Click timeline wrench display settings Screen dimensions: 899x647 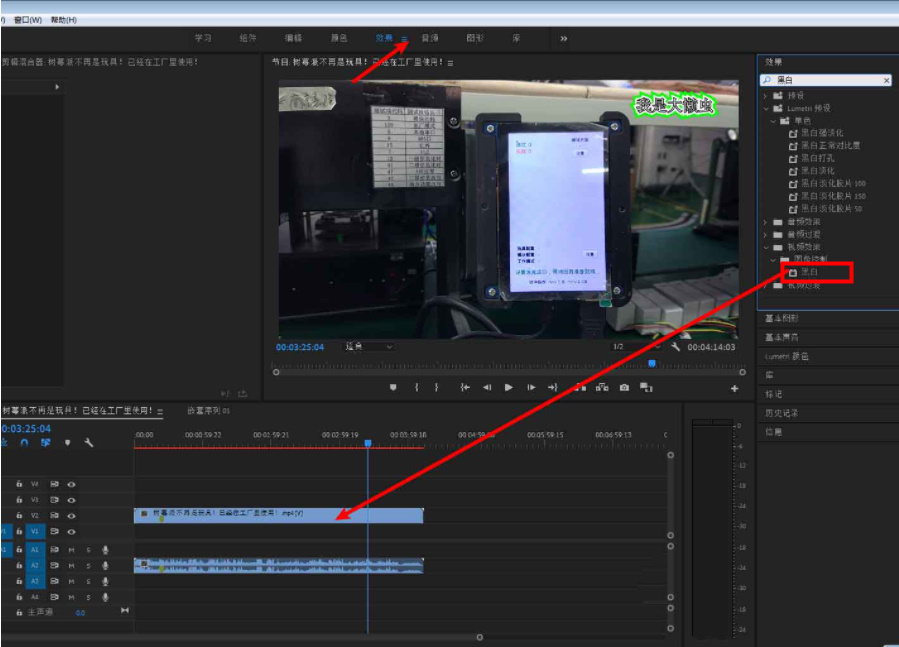tap(88, 442)
